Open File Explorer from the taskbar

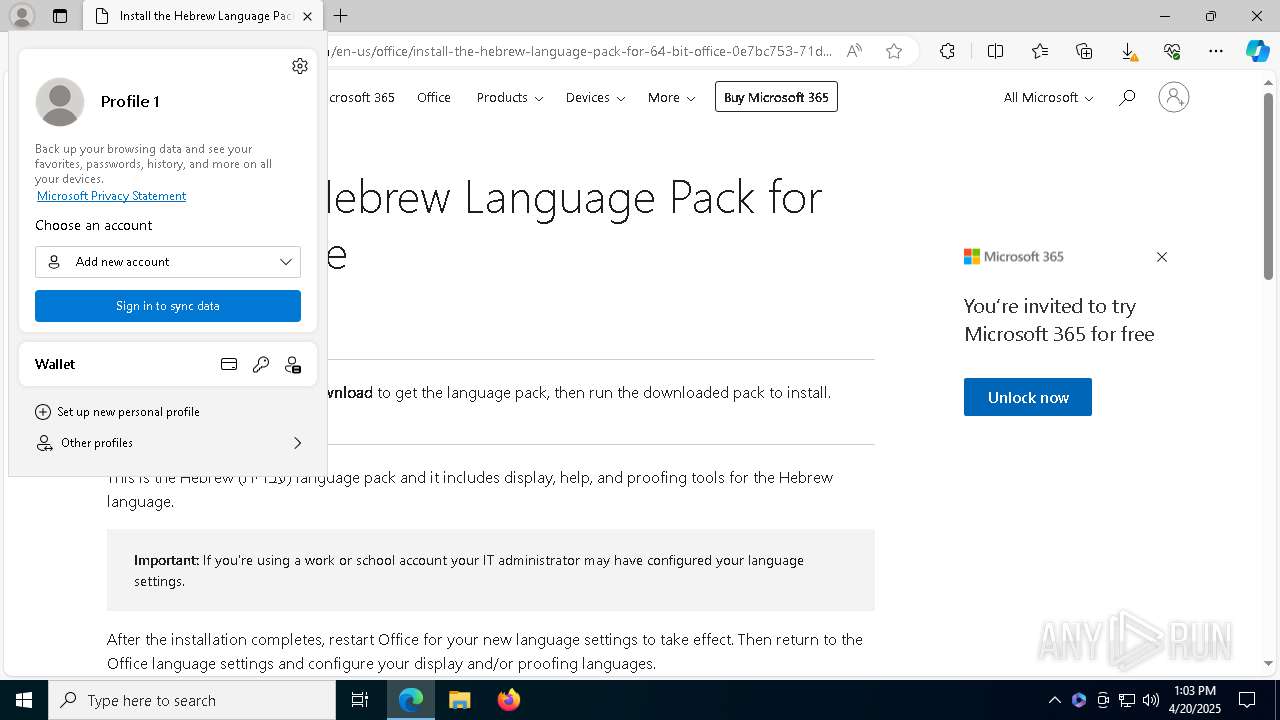(459, 700)
